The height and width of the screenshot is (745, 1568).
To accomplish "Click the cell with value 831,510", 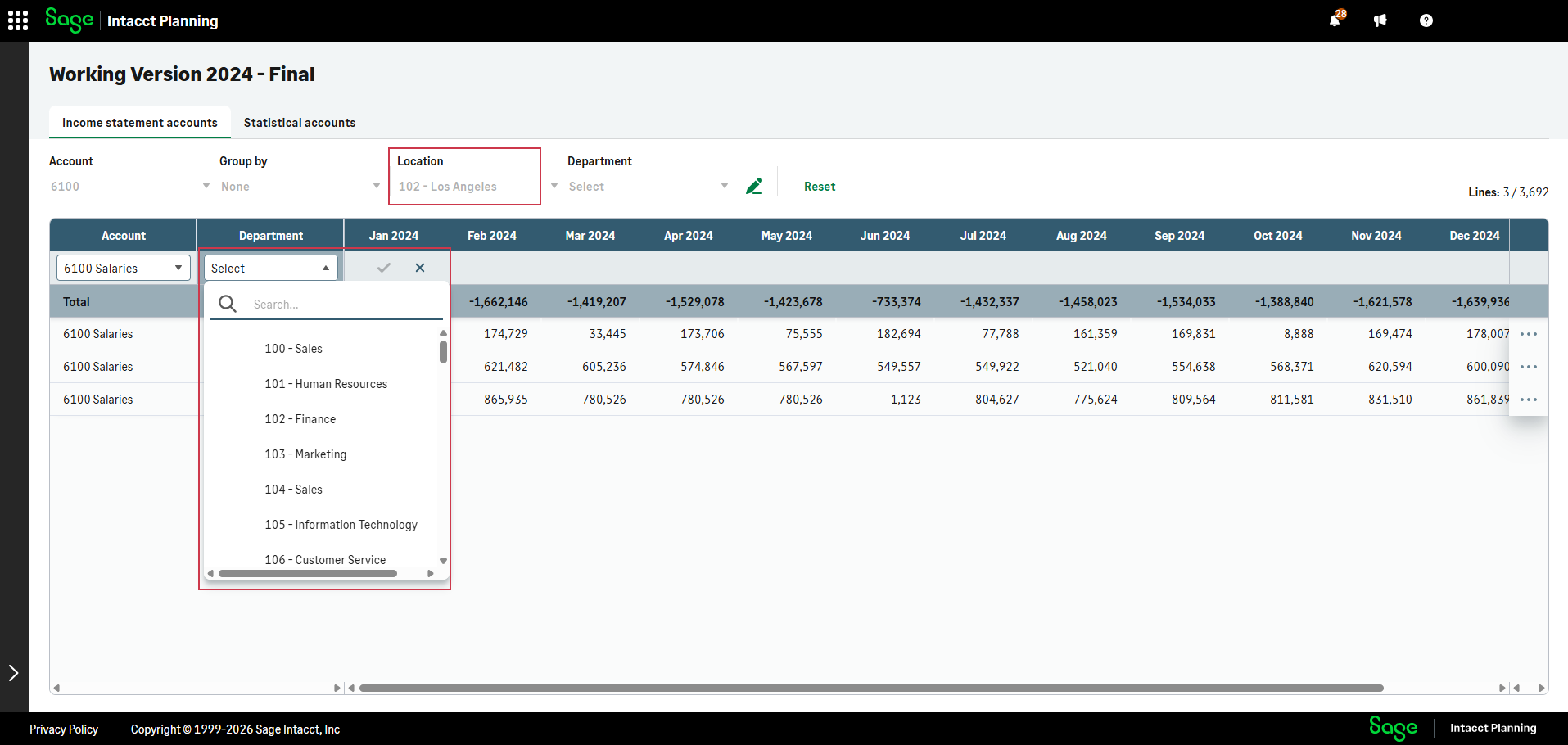I will (1390, 400).
